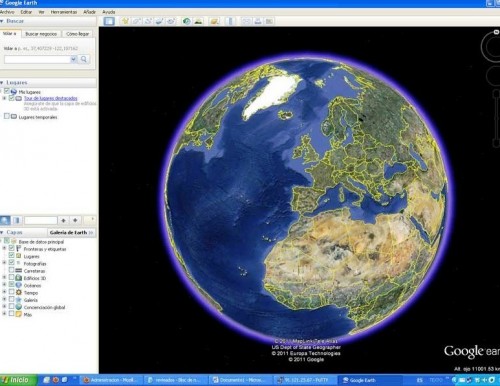Click the panel view toggle button beside globe button
The image size is (500, 386).
pos(16,220)
